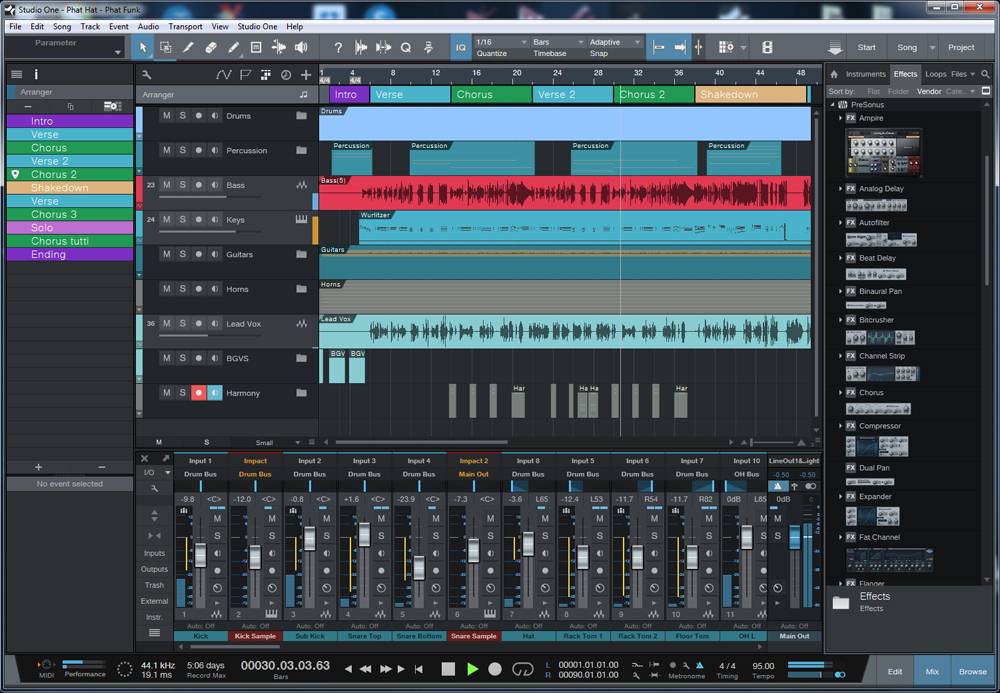Switch to the Loops browser tab

click(935, 74)
